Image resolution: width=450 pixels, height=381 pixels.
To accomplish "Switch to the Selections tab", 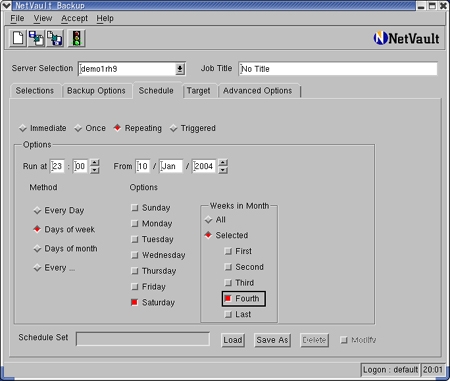I will point(35,91).
